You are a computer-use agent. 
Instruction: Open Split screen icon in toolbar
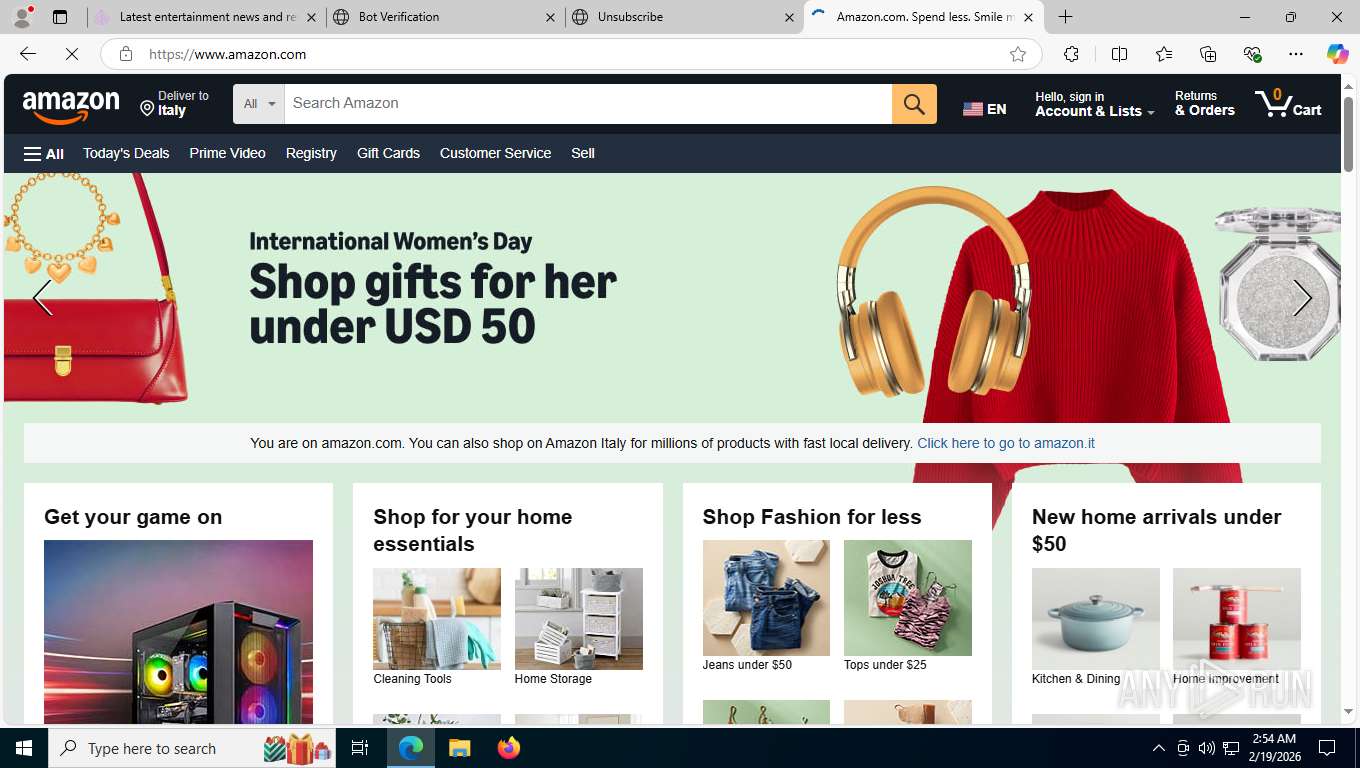pos(1119,54)
